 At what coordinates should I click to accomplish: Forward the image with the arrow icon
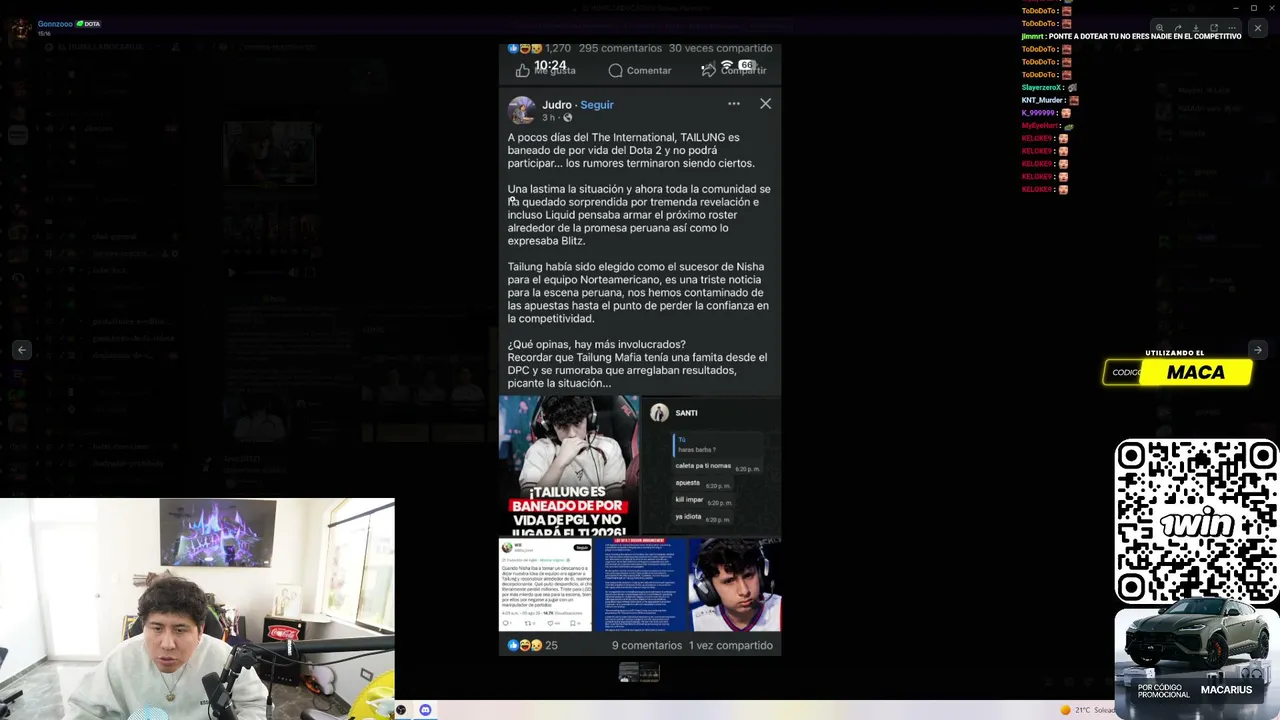1177,28
